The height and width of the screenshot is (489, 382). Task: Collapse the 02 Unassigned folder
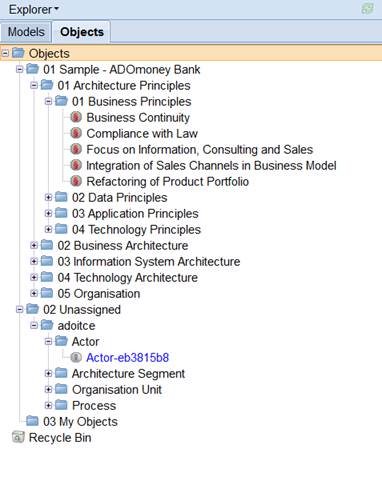(x=19, y=309)
